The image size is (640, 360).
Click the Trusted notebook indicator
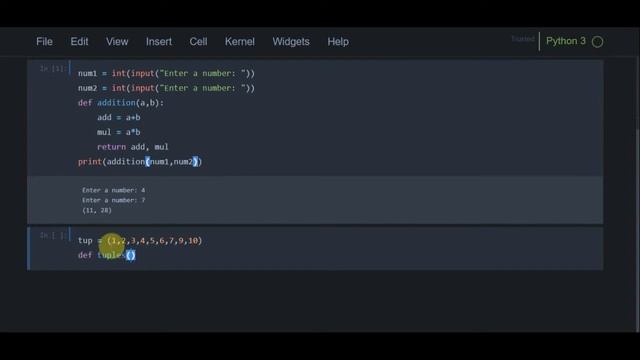coord(523,39)
